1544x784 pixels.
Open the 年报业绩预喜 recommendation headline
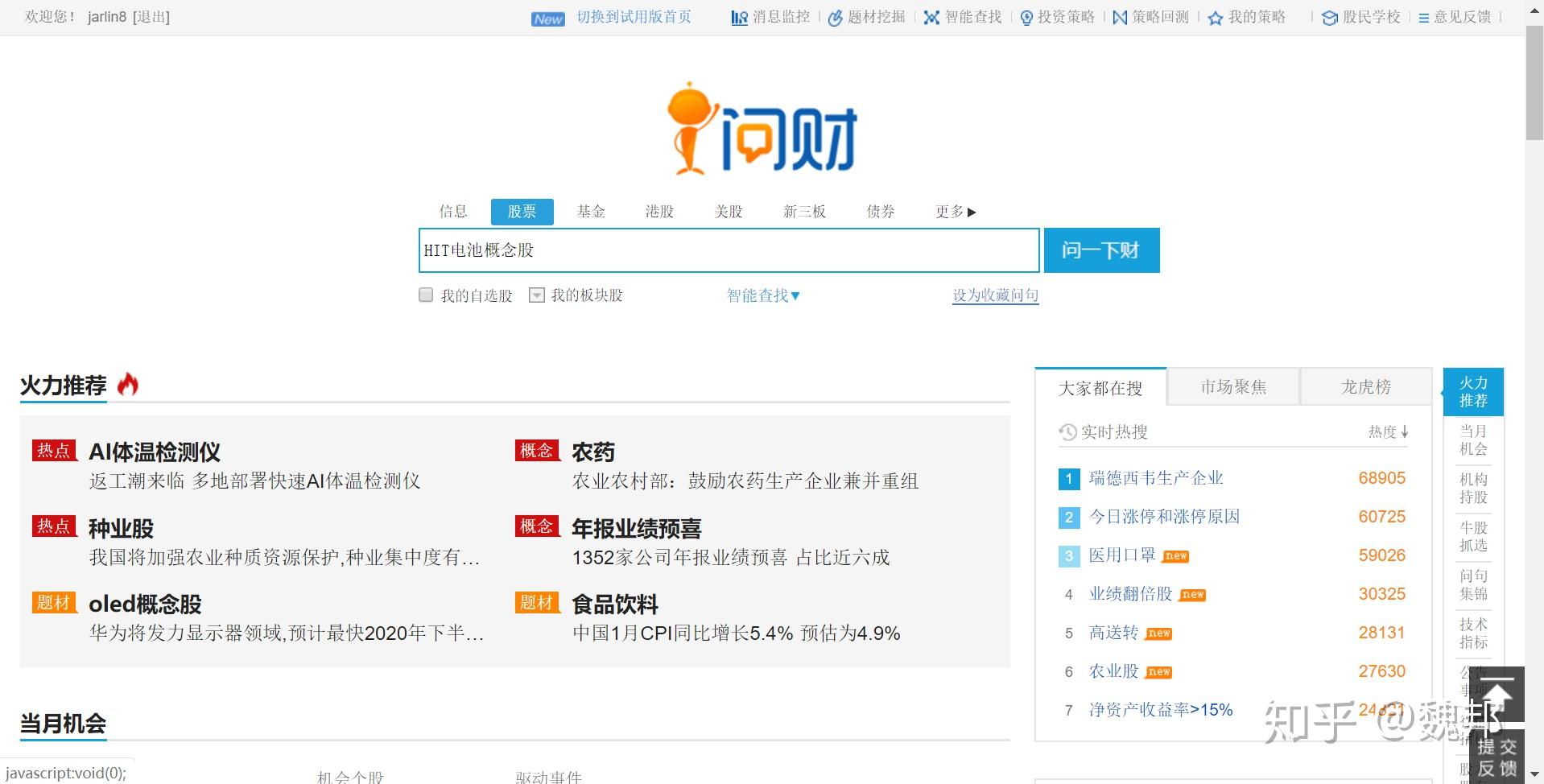pyautogui.click(x=637, y=528)
